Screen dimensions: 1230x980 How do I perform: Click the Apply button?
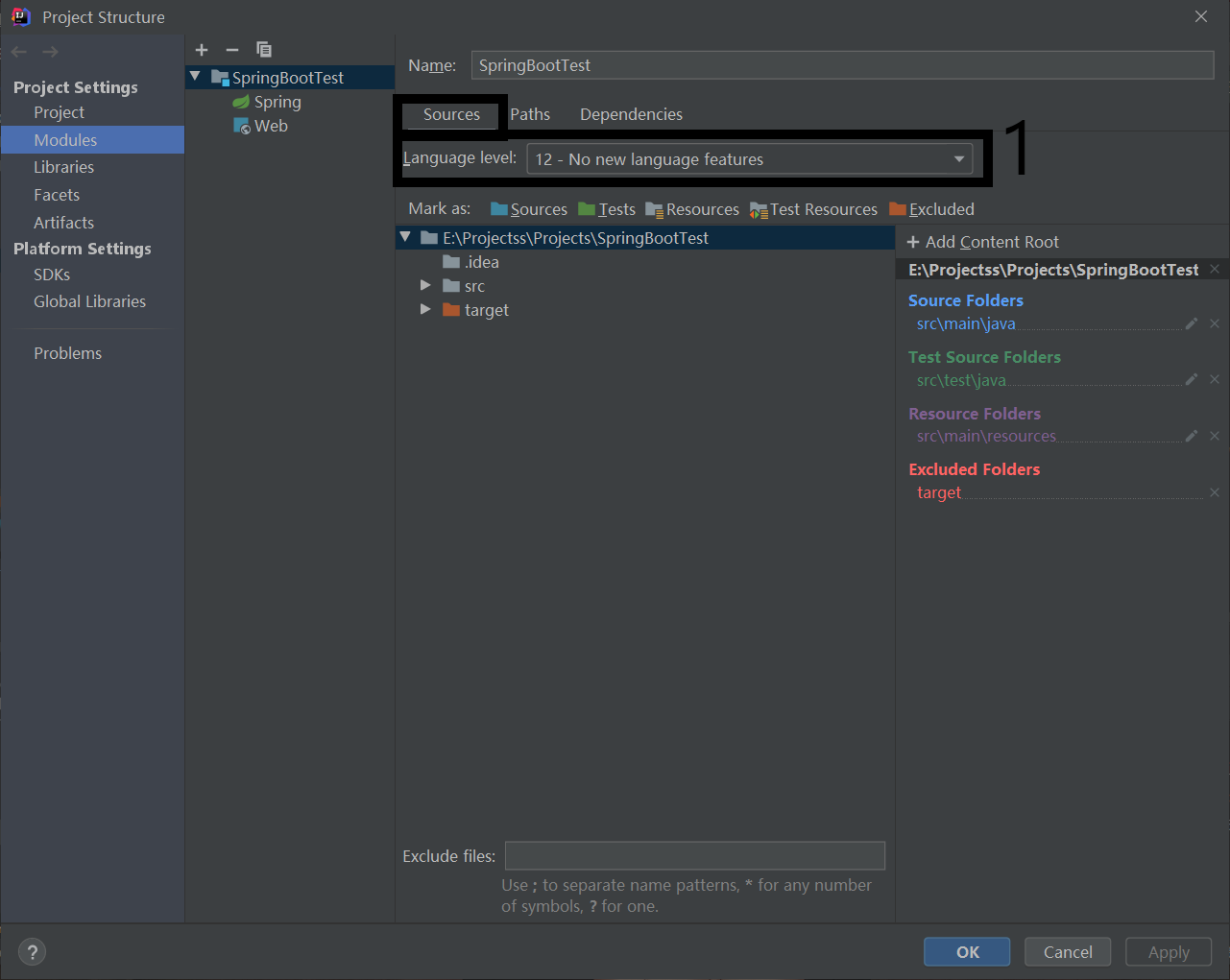1169,952
